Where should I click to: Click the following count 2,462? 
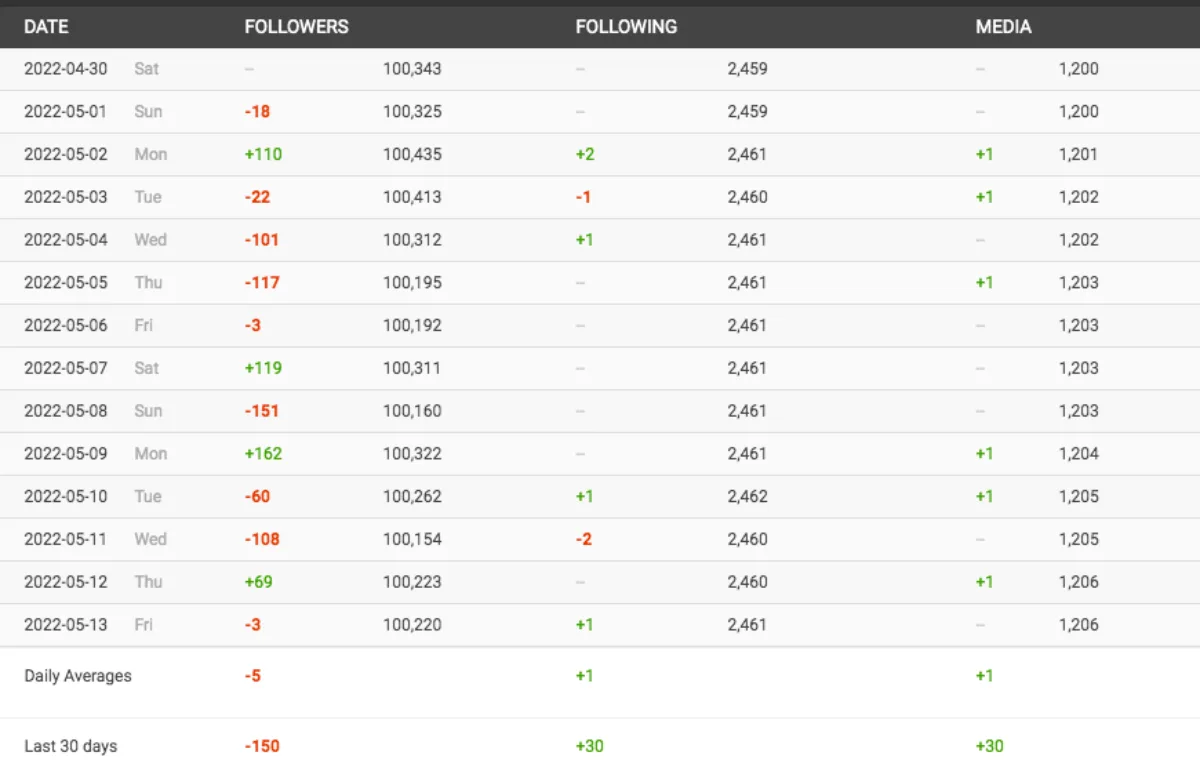coord(747,496)
